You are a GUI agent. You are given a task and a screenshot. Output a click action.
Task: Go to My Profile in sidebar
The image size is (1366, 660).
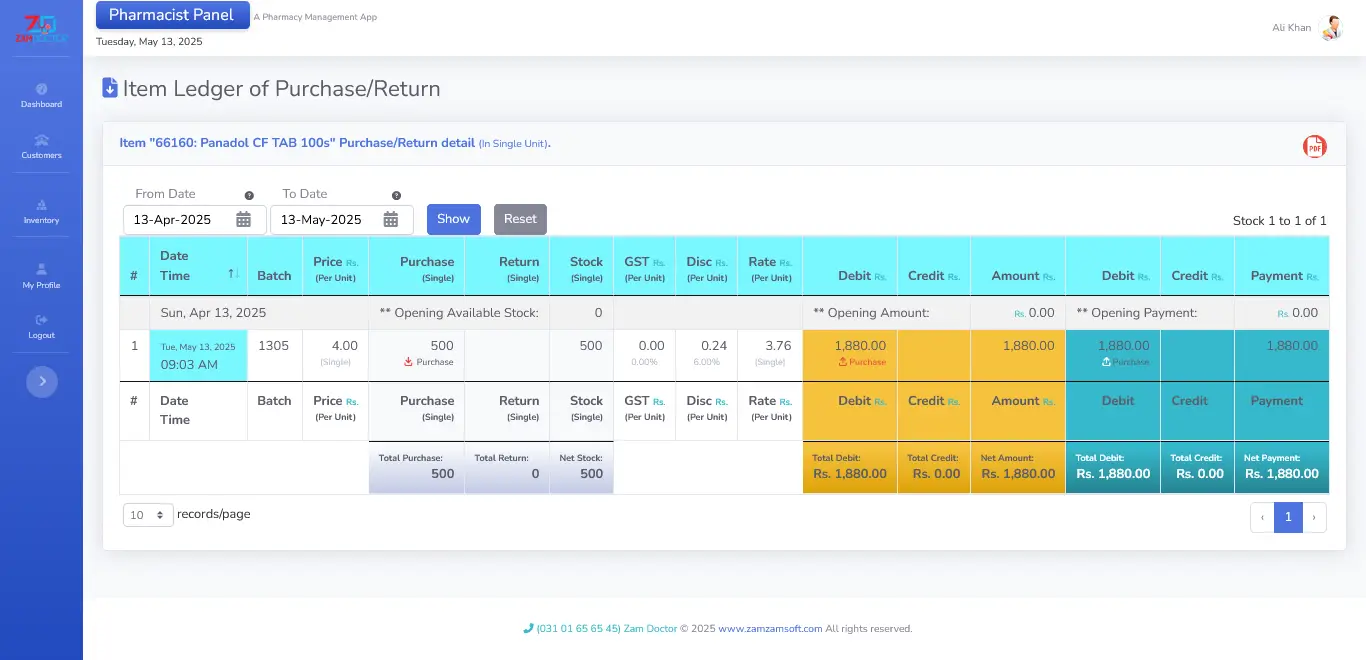click(x=41, y=276)
